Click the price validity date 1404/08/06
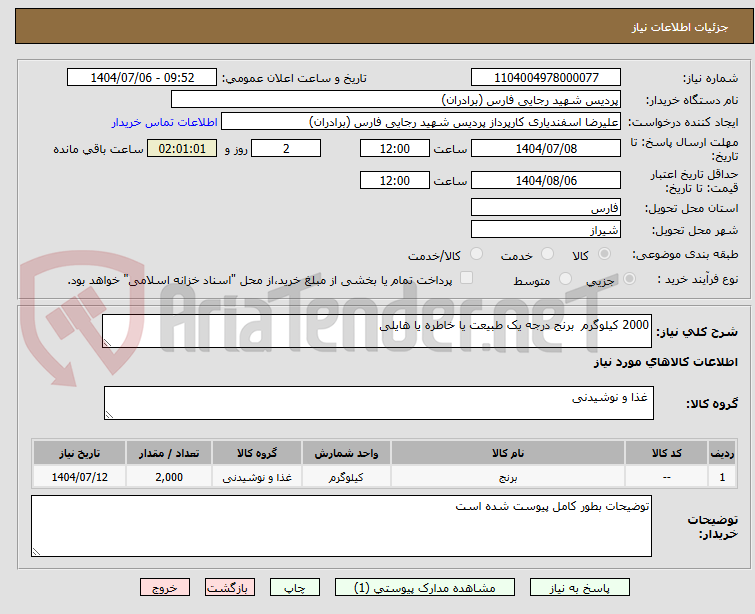This screenshot has height=614, width=755. tap(546, 180)
